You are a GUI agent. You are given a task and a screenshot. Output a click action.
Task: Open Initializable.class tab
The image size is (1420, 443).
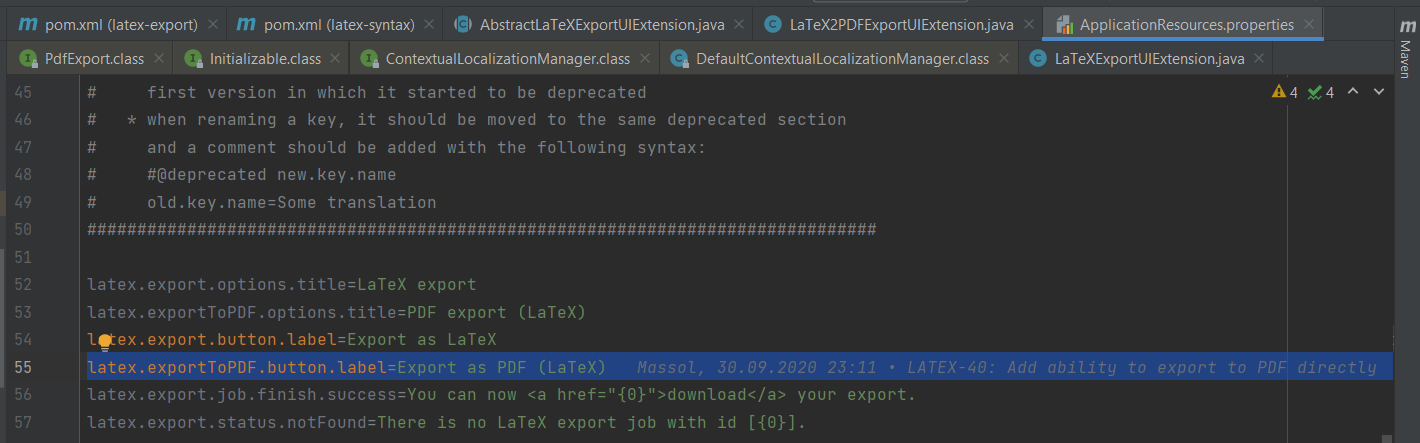260,58
